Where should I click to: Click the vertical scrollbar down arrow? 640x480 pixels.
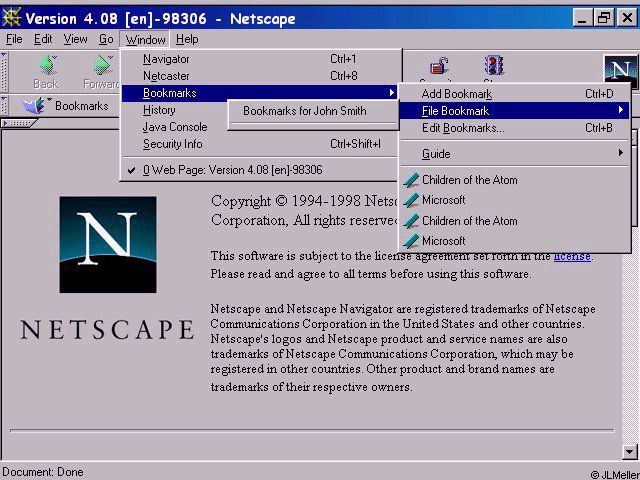629,452
